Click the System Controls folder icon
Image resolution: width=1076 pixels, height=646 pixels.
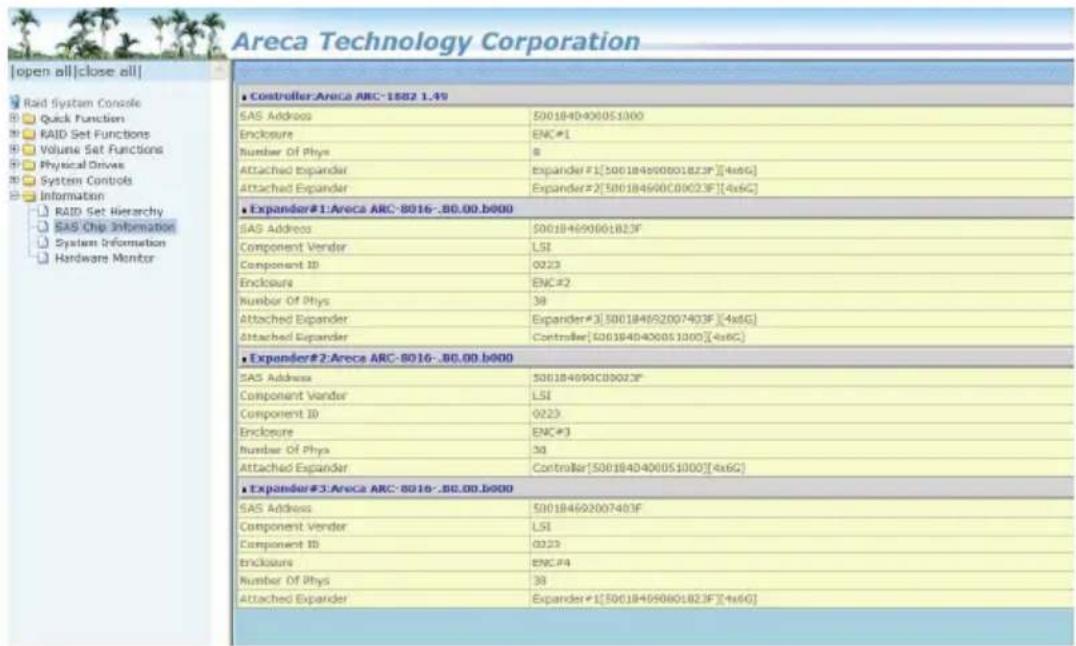[30, 181]
